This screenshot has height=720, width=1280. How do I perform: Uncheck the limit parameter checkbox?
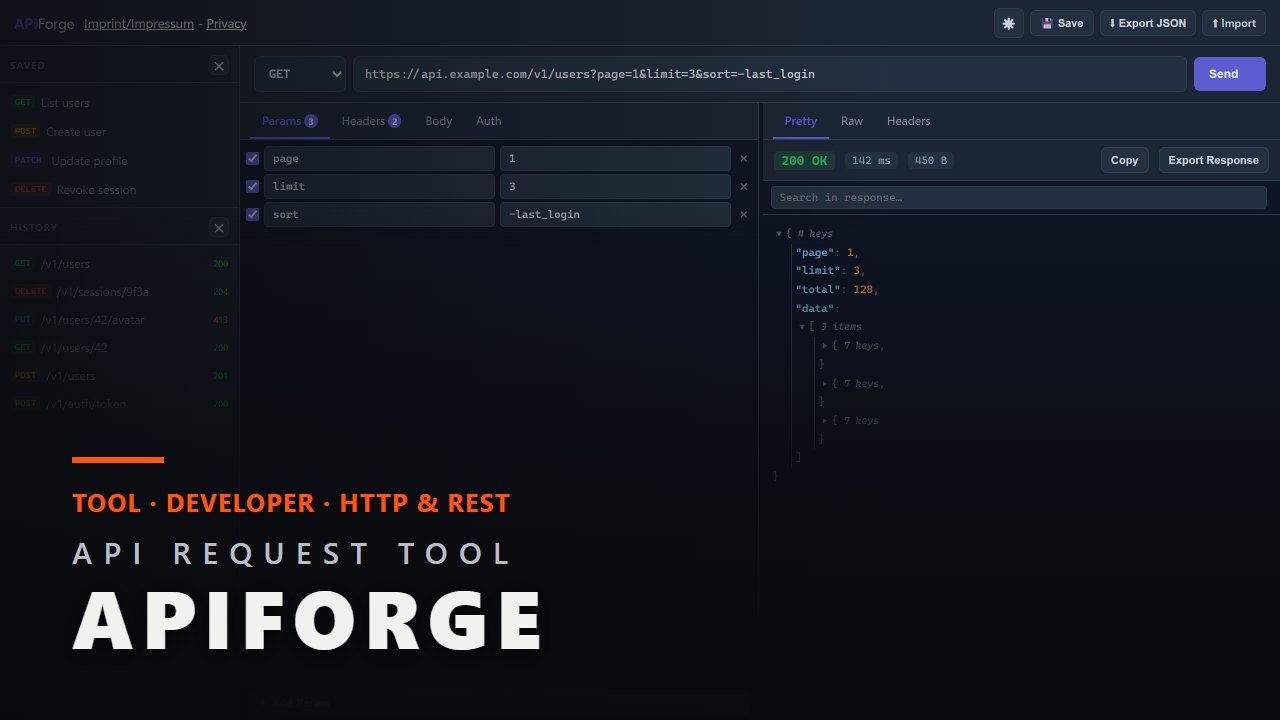pyautogui.click(x=253, y=186)
